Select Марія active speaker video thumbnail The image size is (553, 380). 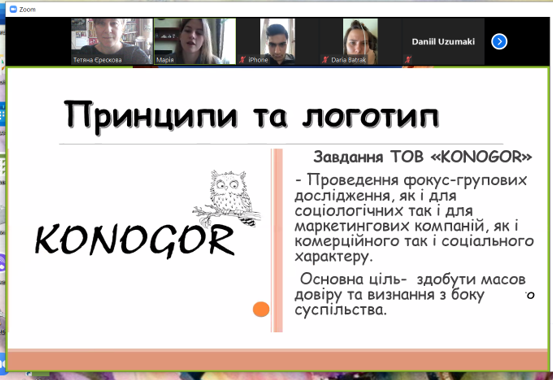click(195, 41)
